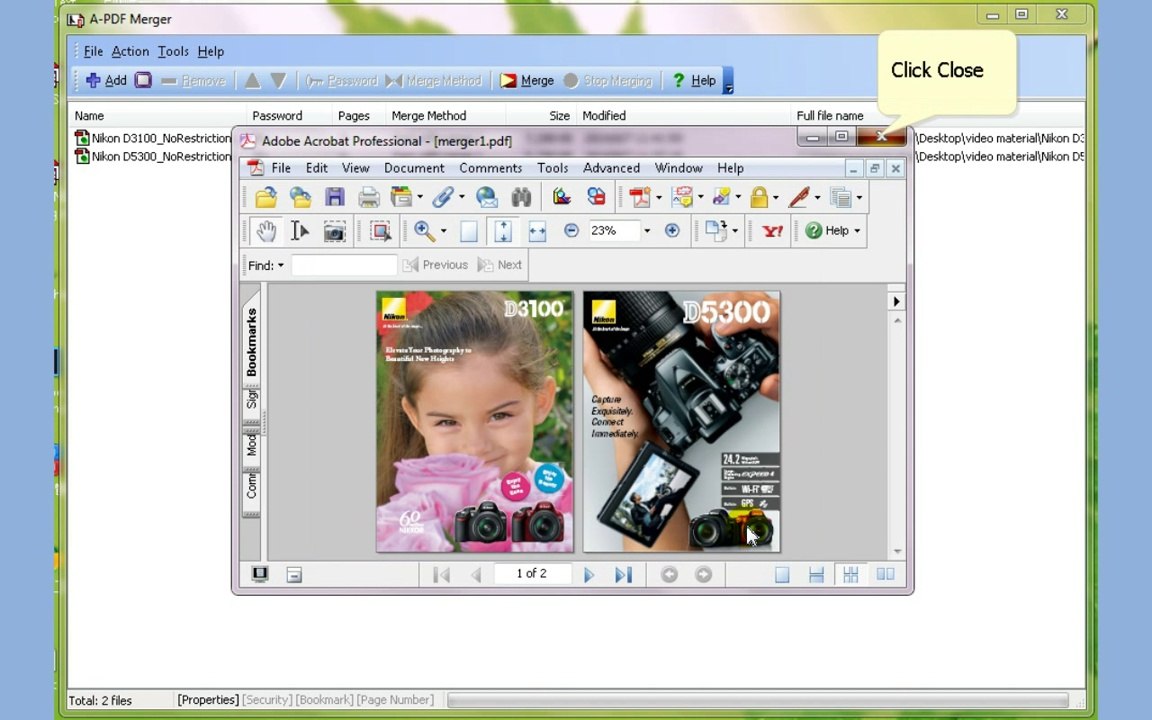The image size is (1152, 720).
Task: Click the Open web page icon in Acrobat
Action: pyautogui.click(x=300, y=197)
